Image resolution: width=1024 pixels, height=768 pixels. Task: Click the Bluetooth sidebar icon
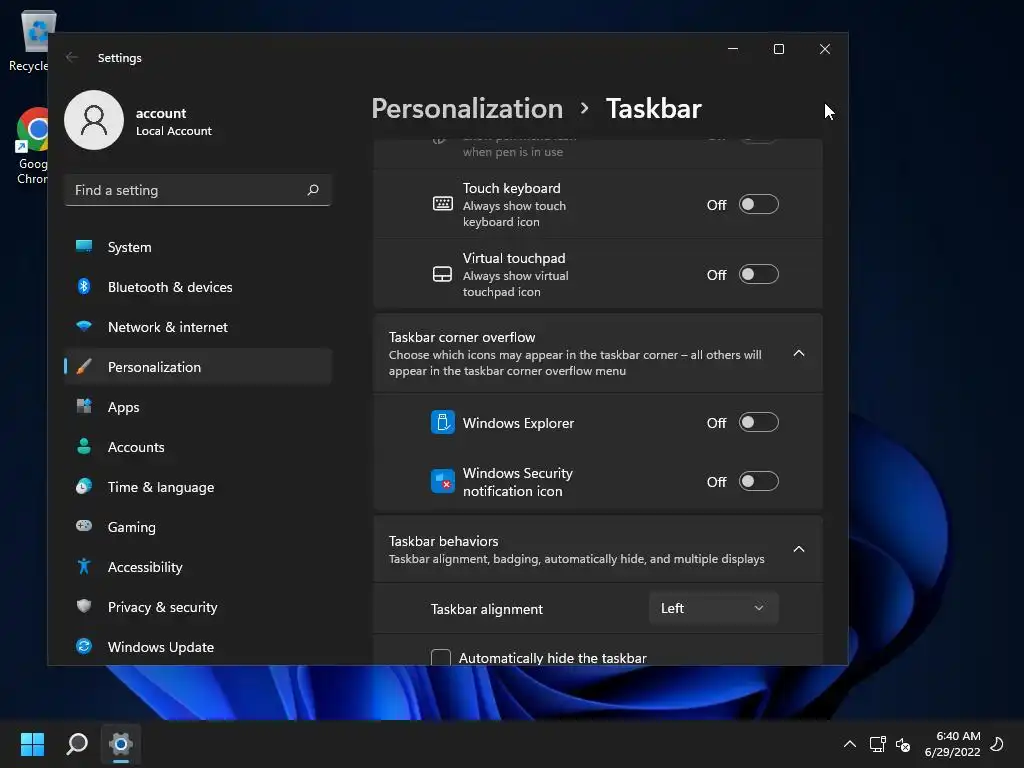point(84,286)
